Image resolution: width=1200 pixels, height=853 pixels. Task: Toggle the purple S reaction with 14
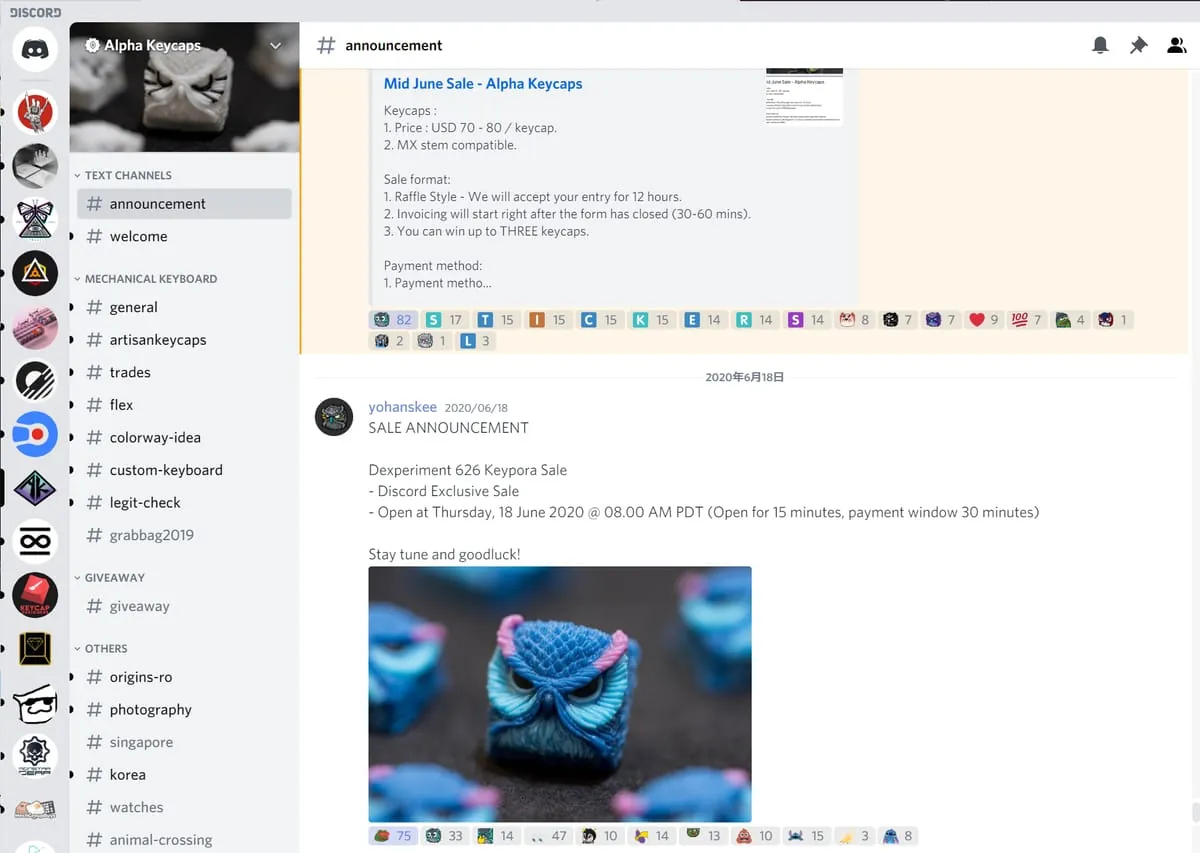(x=806, y=320)
